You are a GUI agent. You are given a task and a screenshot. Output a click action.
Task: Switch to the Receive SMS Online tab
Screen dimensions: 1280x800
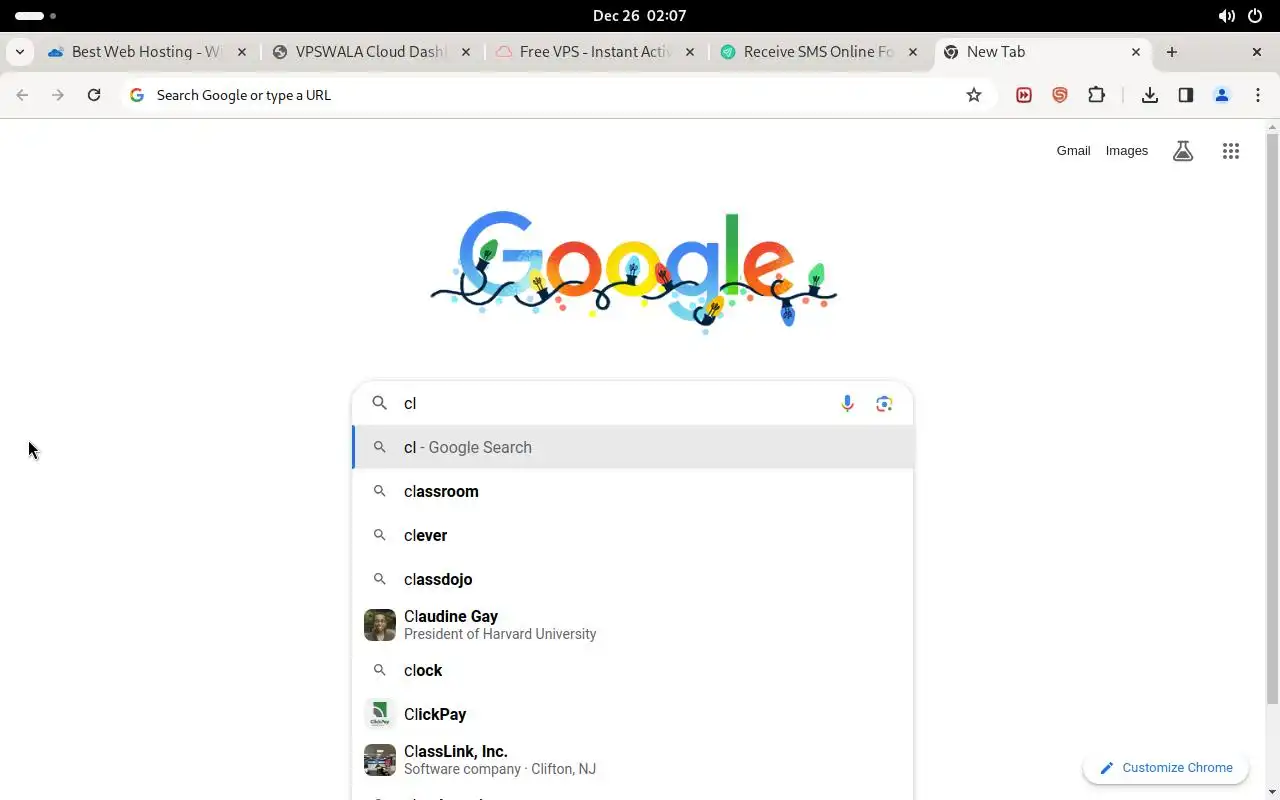point(817,52)
